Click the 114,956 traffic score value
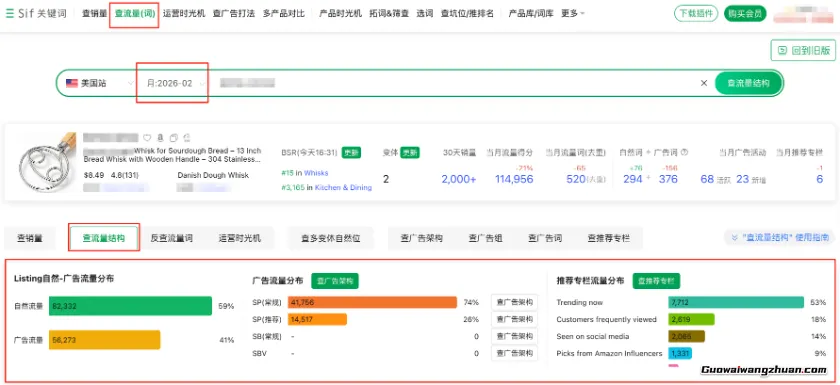840x385 pixels. pyautogui.click(x=514, y=179)
